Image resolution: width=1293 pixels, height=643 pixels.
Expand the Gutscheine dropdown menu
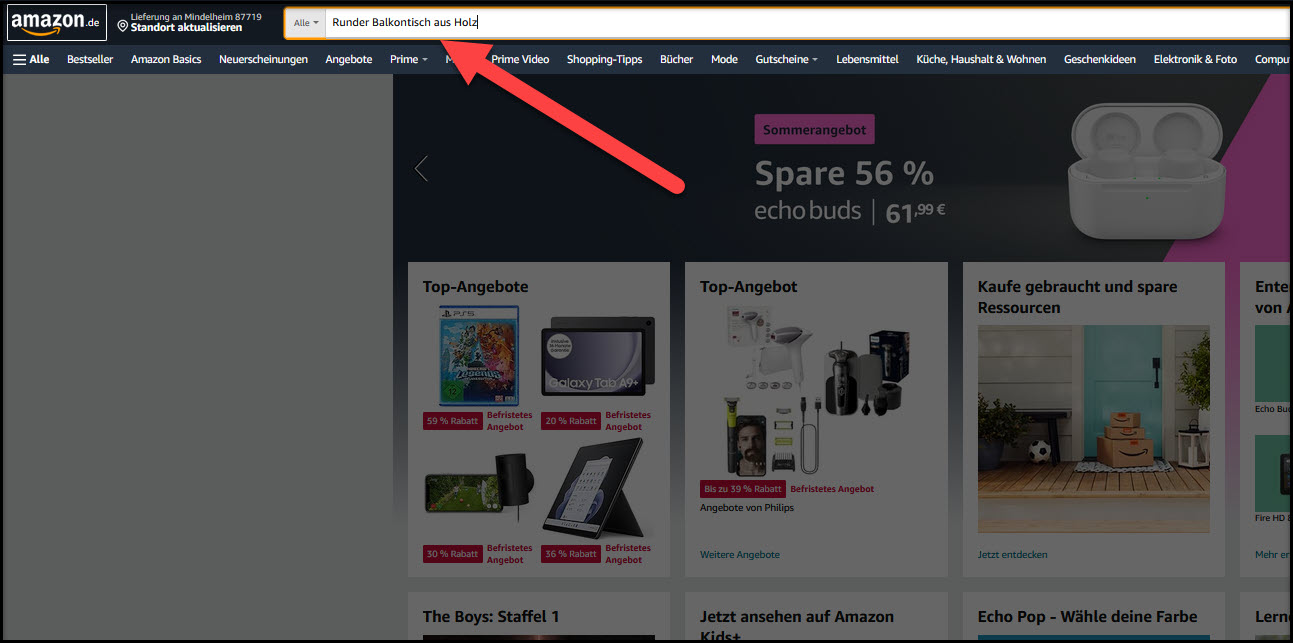click(x=786, y=59)
